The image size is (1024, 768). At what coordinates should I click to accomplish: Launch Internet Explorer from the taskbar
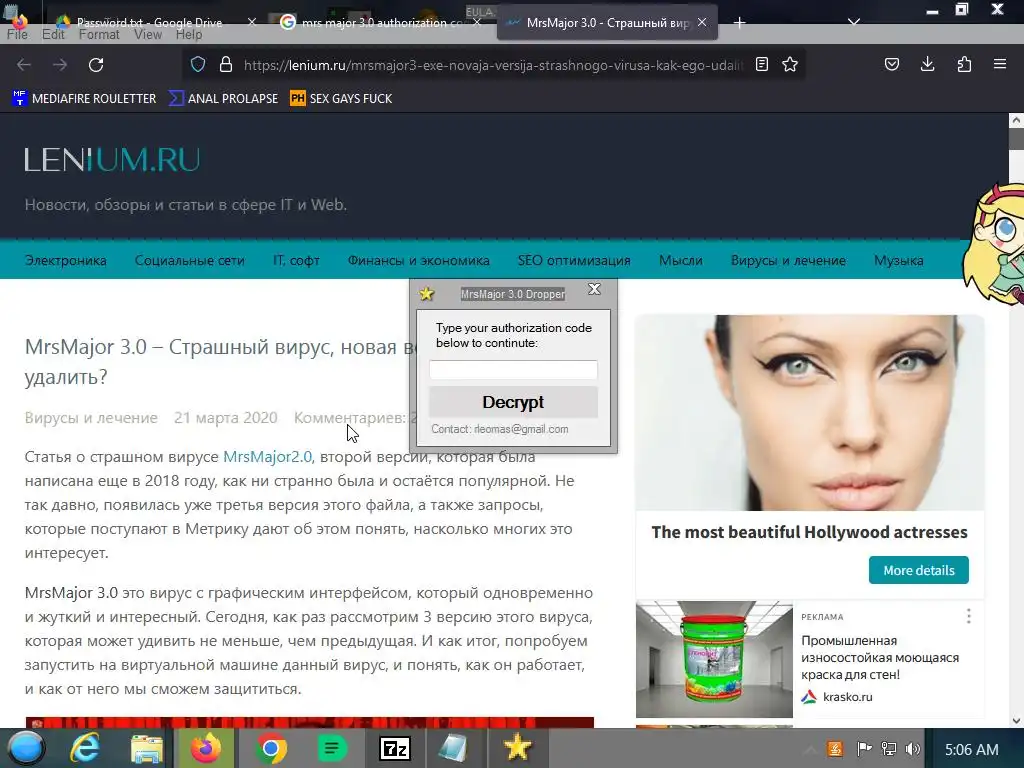click(86, 748)
